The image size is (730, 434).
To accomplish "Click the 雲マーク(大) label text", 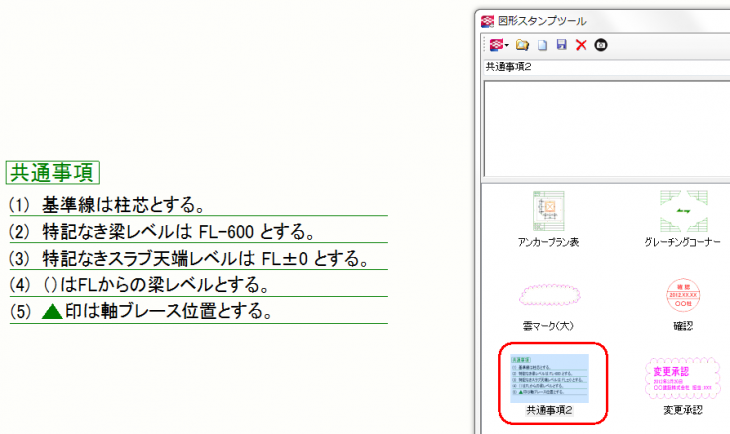I will [548, 326].
